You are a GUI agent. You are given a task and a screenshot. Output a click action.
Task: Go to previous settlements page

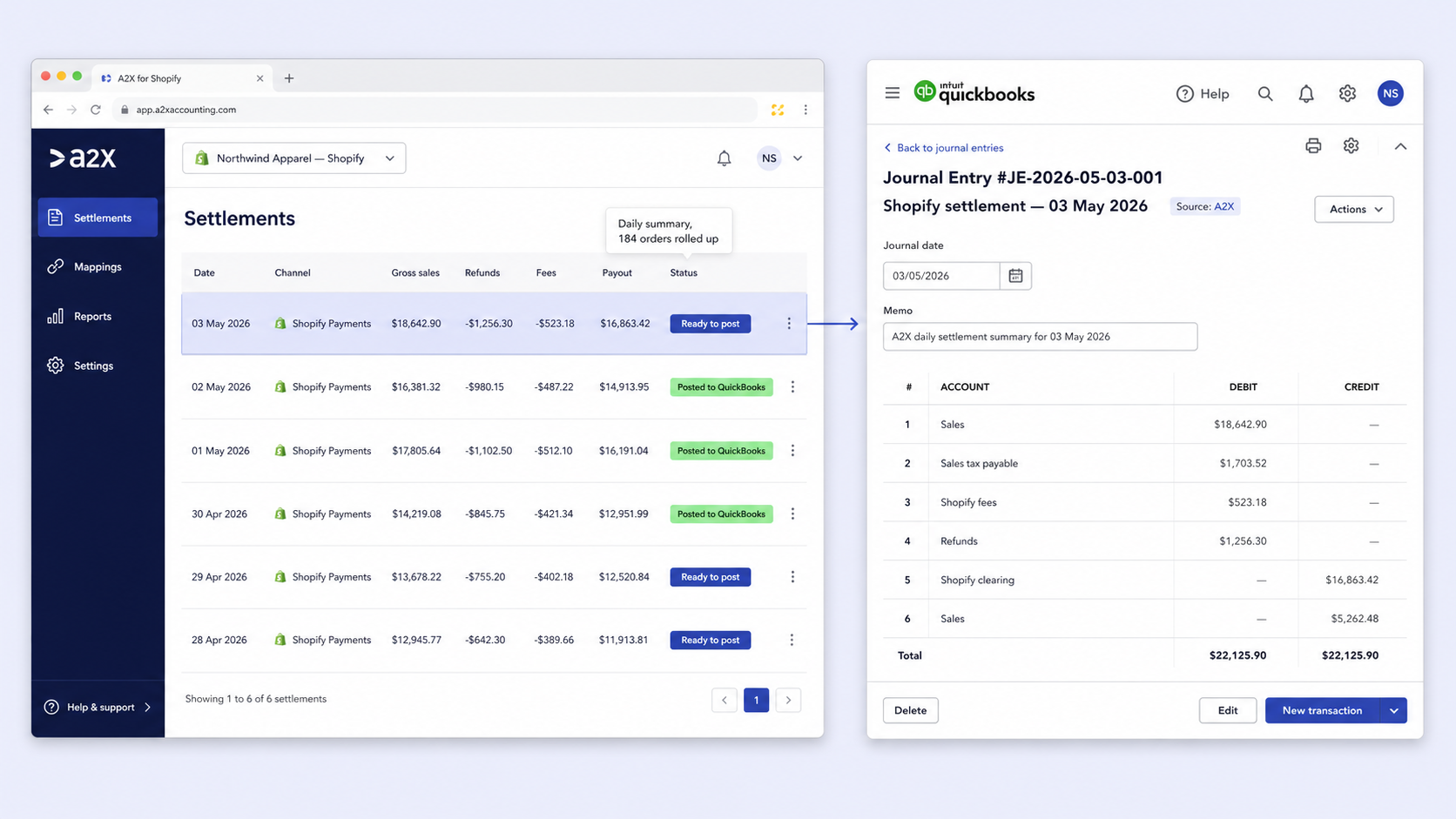click(x=725, y=700)
